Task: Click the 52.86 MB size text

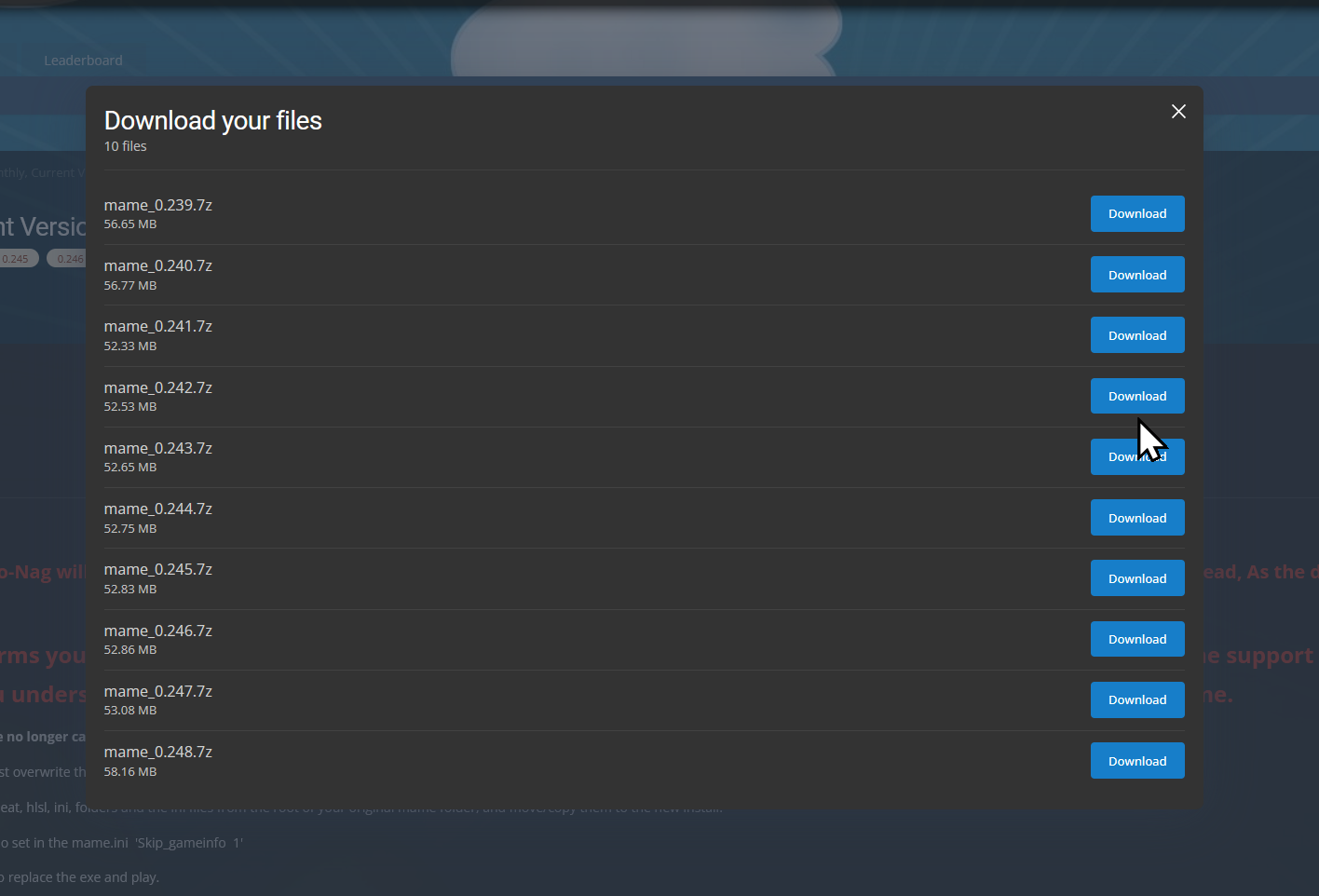Action: coord(130,650)
